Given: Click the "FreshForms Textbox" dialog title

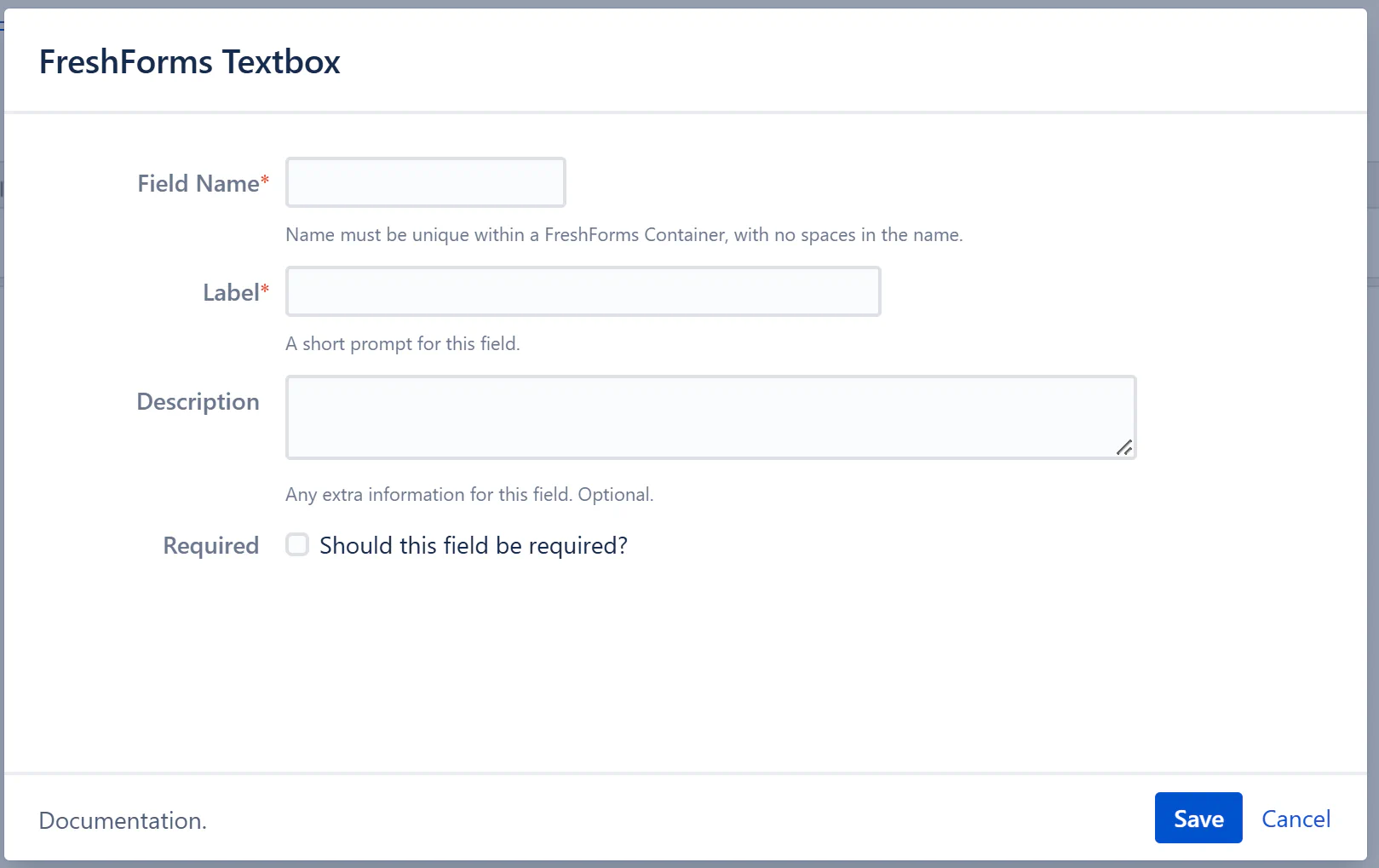Looking at the screenshot, I should (190, 62).
